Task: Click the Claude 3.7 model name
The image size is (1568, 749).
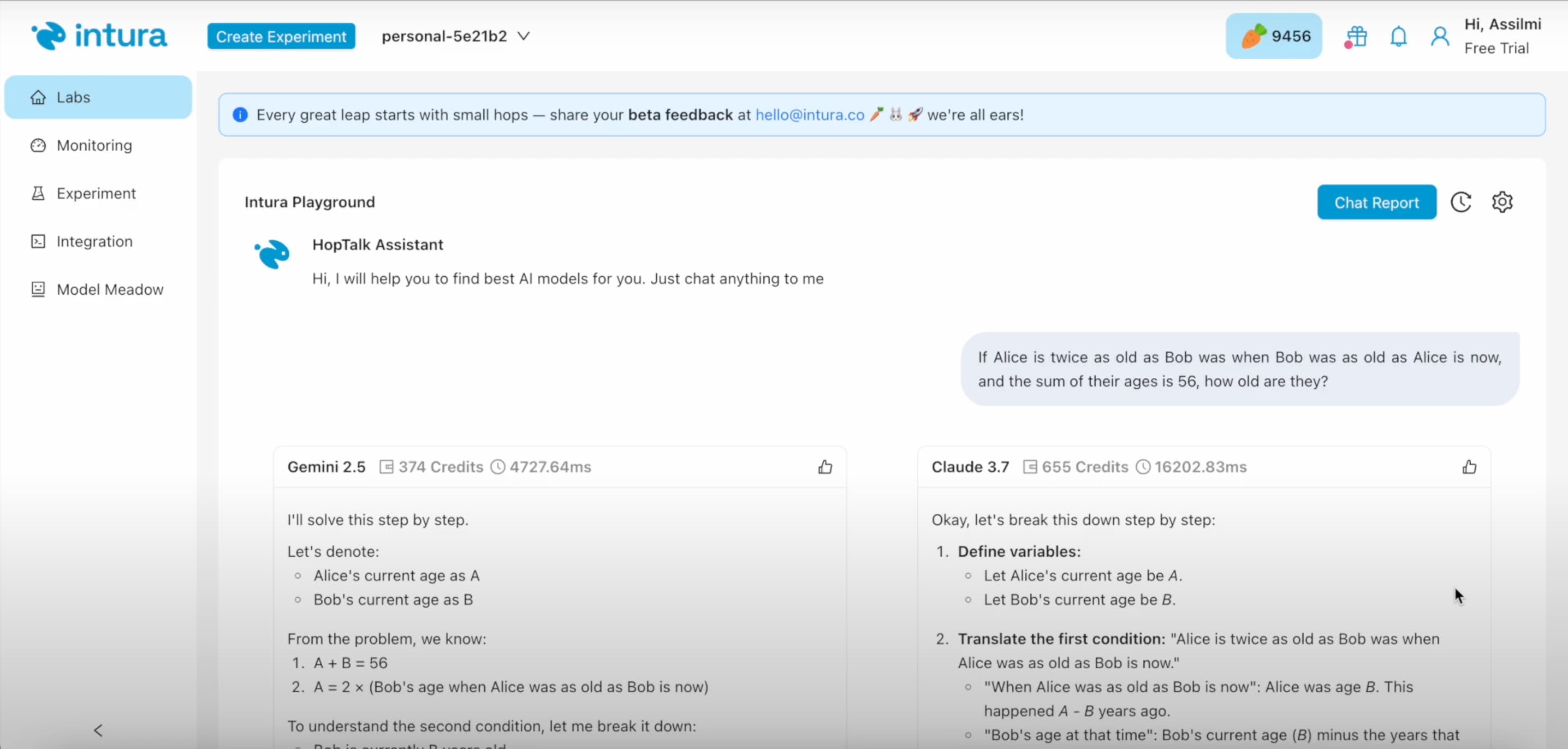Action: [970, 467]
